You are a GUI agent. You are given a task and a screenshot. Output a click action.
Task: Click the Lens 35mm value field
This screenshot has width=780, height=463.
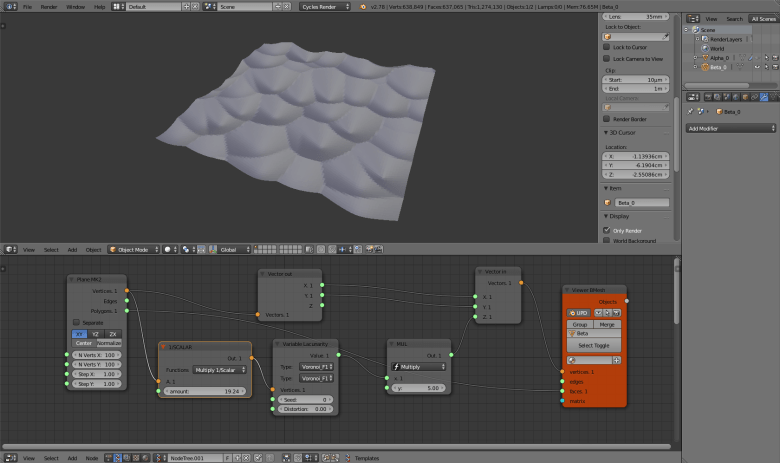click(637, 17)
